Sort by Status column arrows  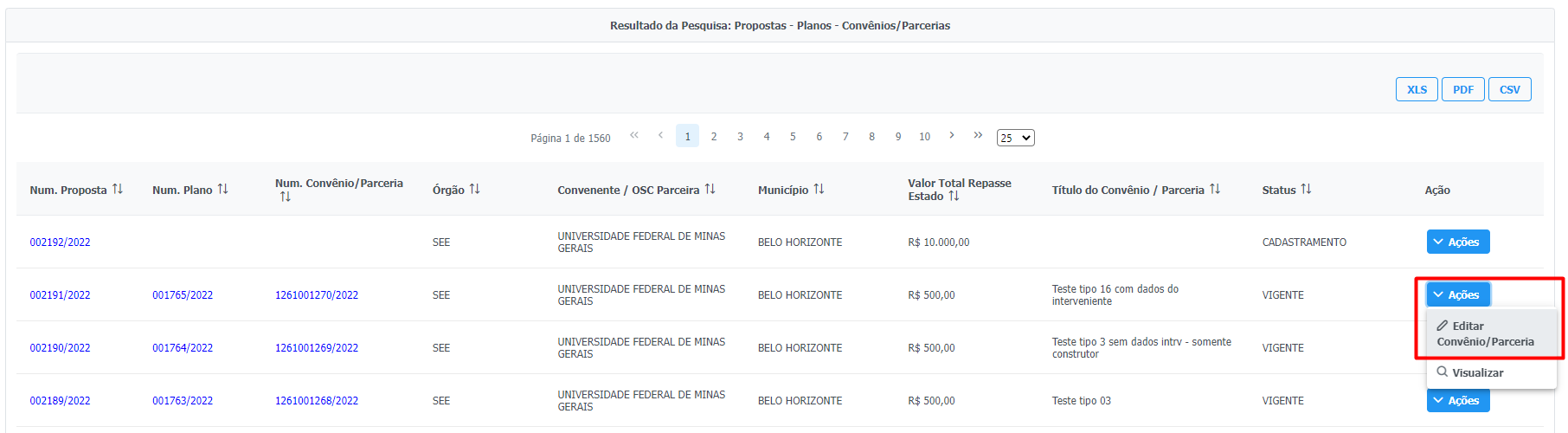[1307, 190]
